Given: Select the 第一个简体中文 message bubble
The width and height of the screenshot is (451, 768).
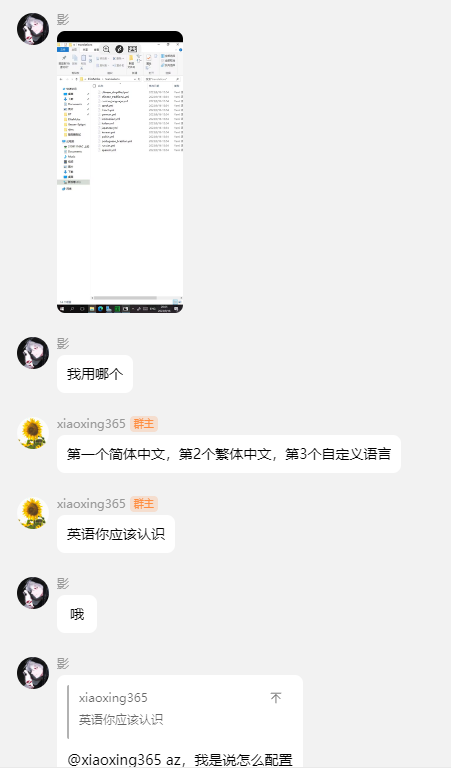Looking at the screenshot, I should tap(229, 454).
